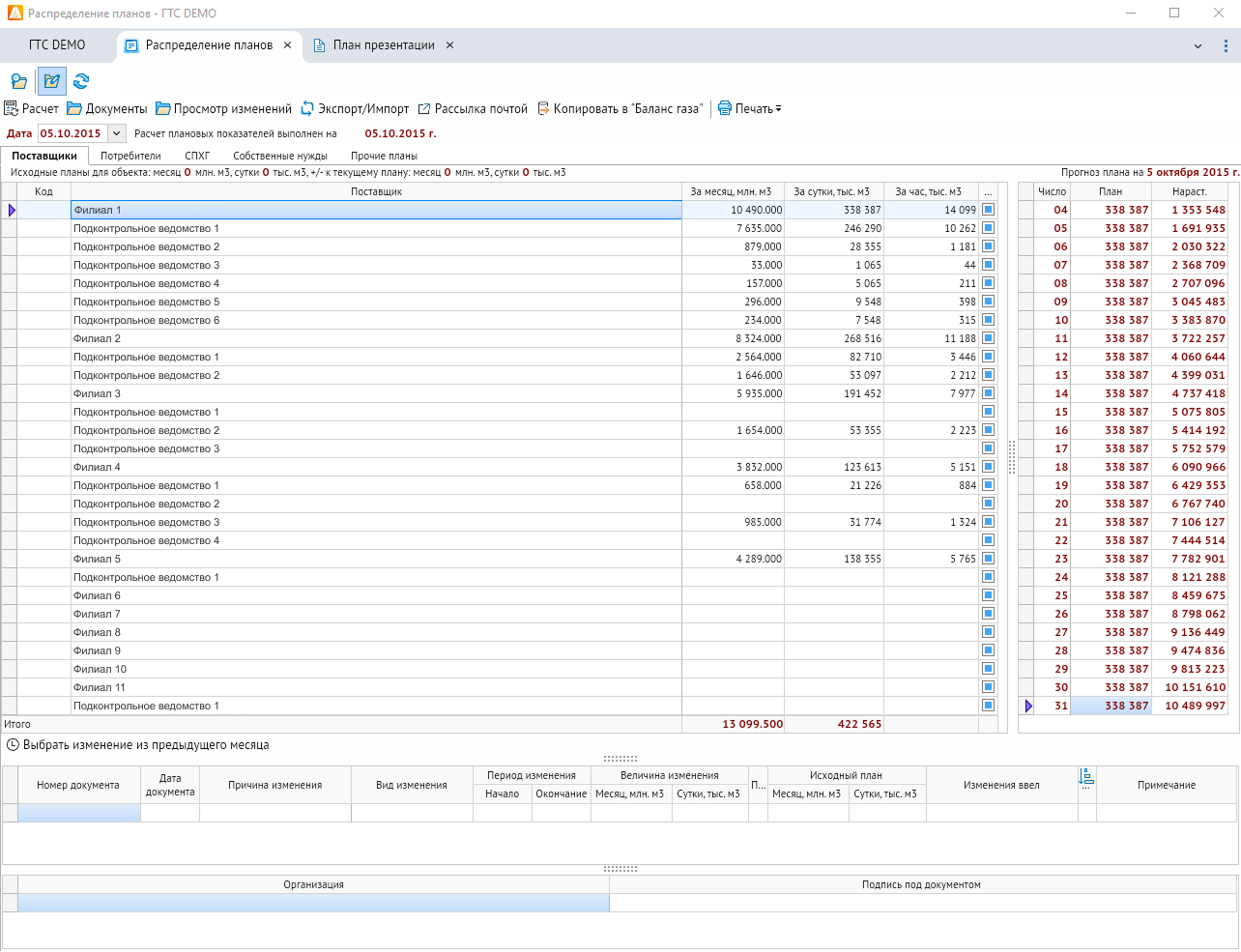This screenshot has width=1241, height=952.
Task: Click the open folder icon in top toolbar
Action: click(x=19, y=81)
